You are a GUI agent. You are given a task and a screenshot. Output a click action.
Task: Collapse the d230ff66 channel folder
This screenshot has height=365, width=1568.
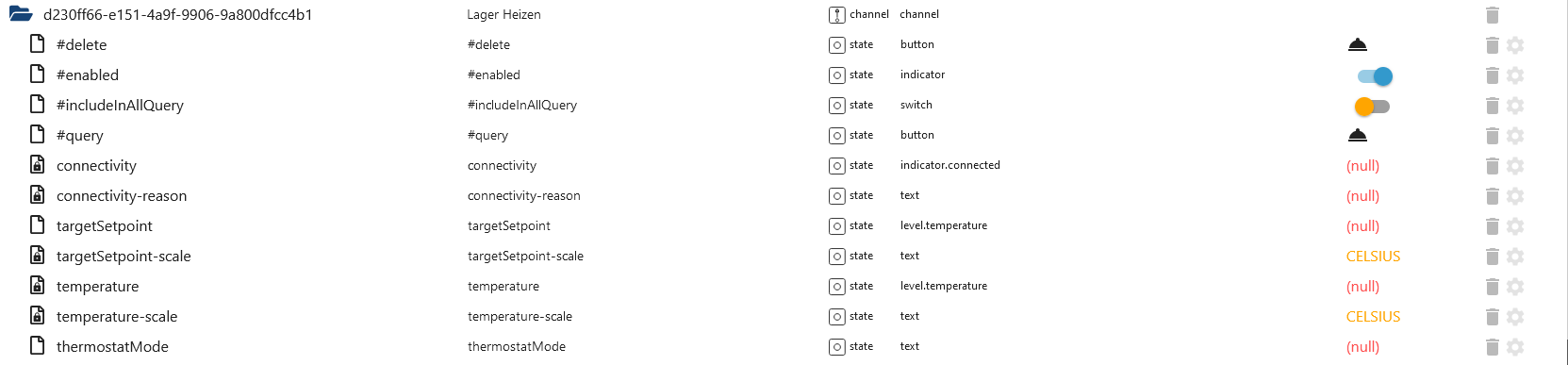tap(21, 14)
